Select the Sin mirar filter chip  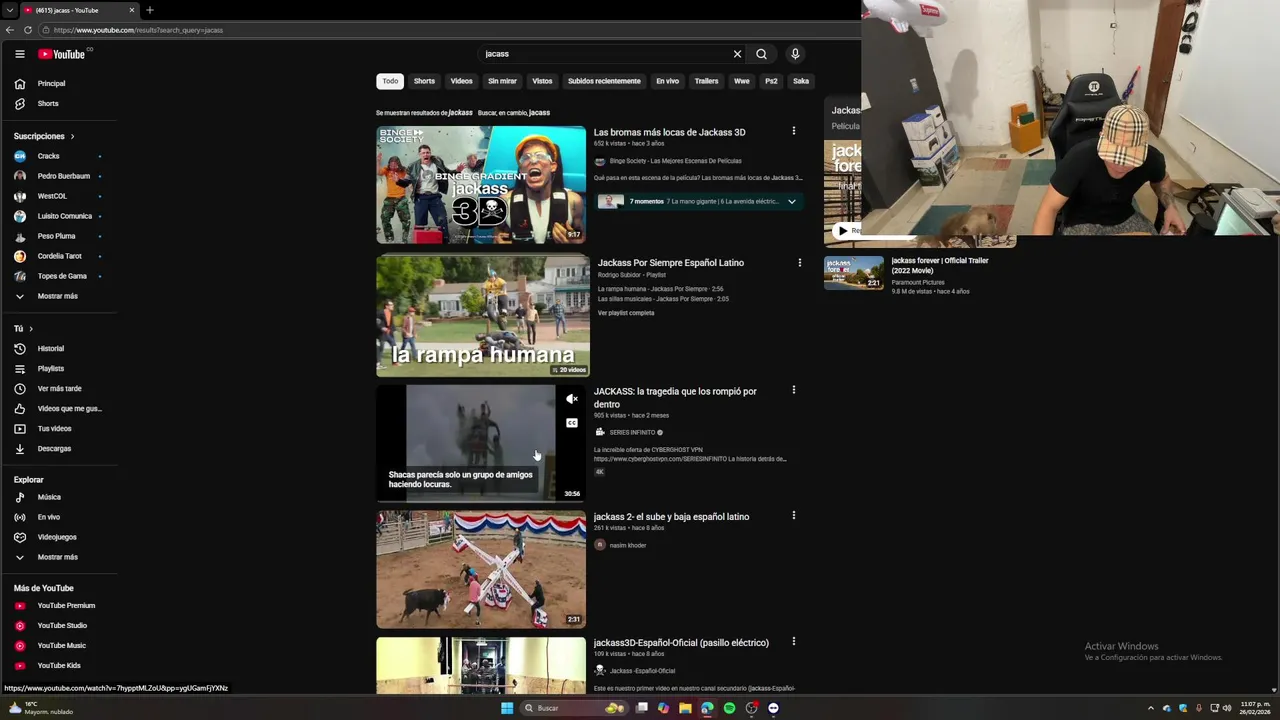[x=503, y=81]
